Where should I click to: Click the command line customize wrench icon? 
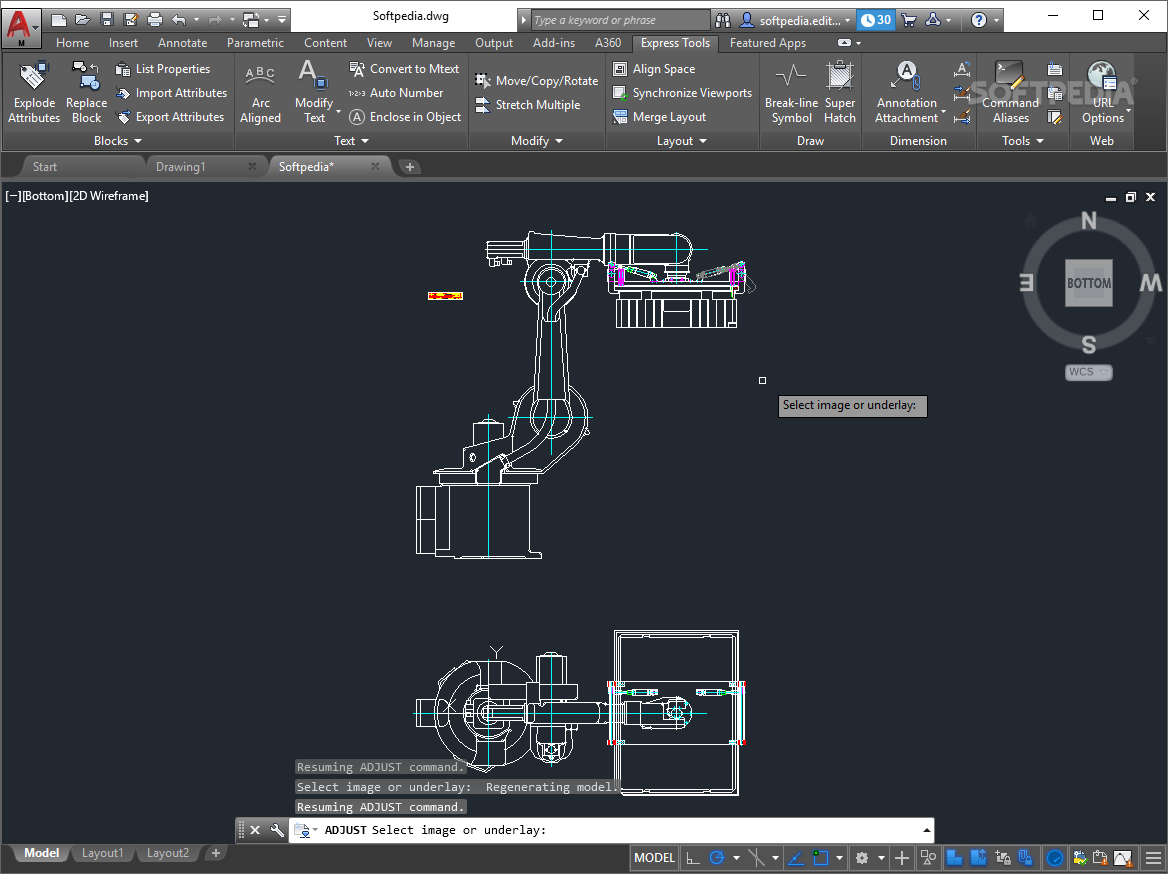(x=276, y=830)
